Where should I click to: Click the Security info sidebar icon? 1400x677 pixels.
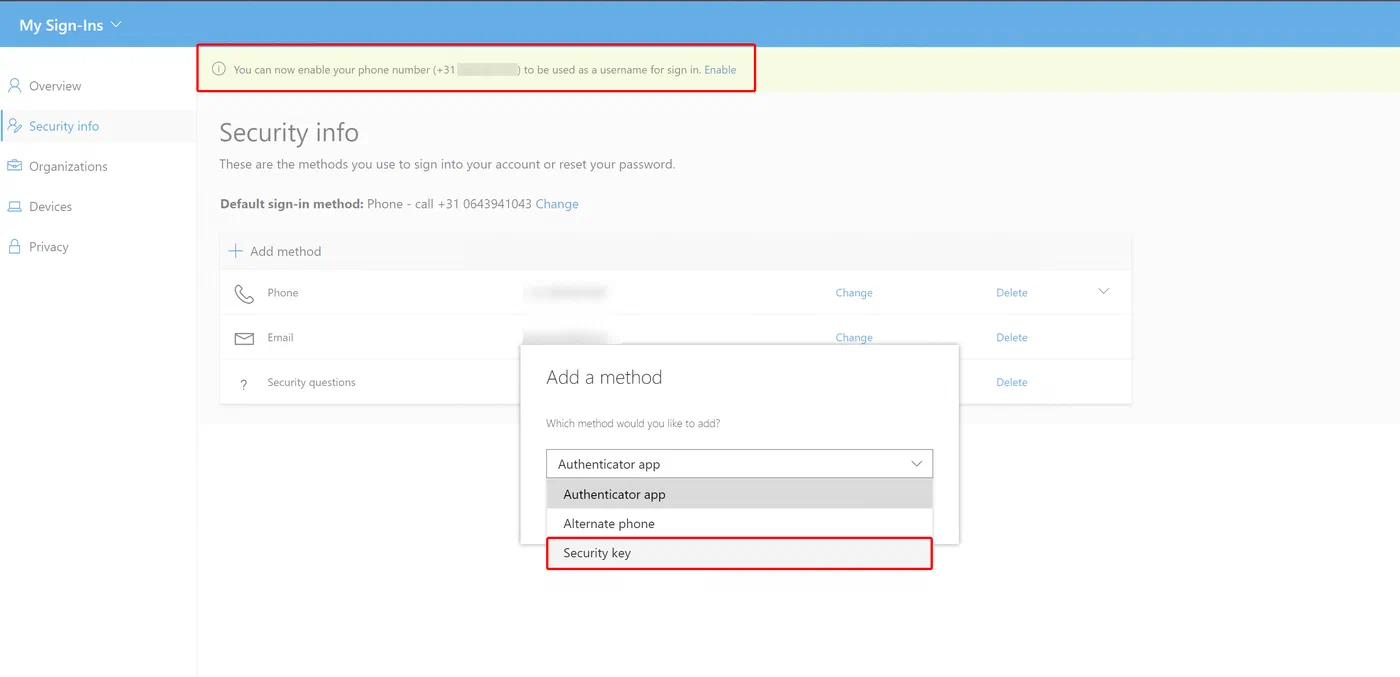pos(15,126)
